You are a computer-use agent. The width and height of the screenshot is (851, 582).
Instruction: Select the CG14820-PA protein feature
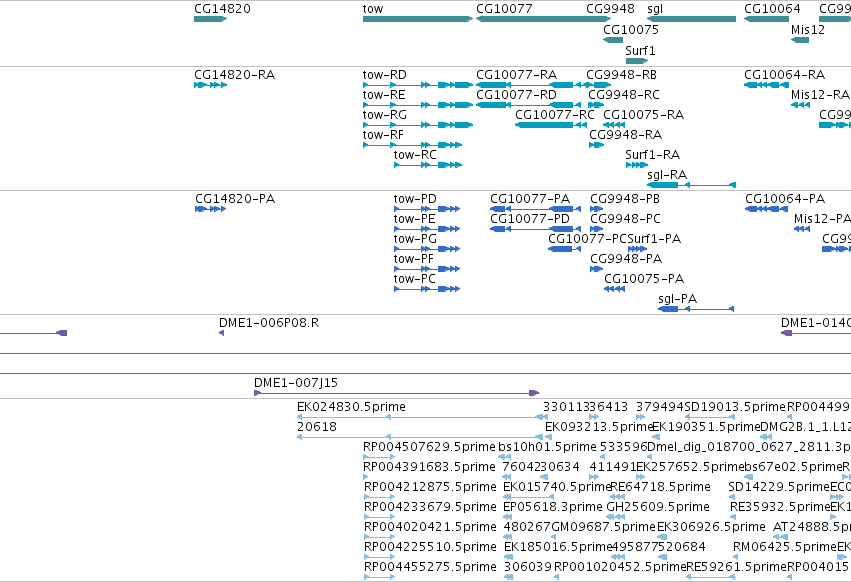coord(211,209)
